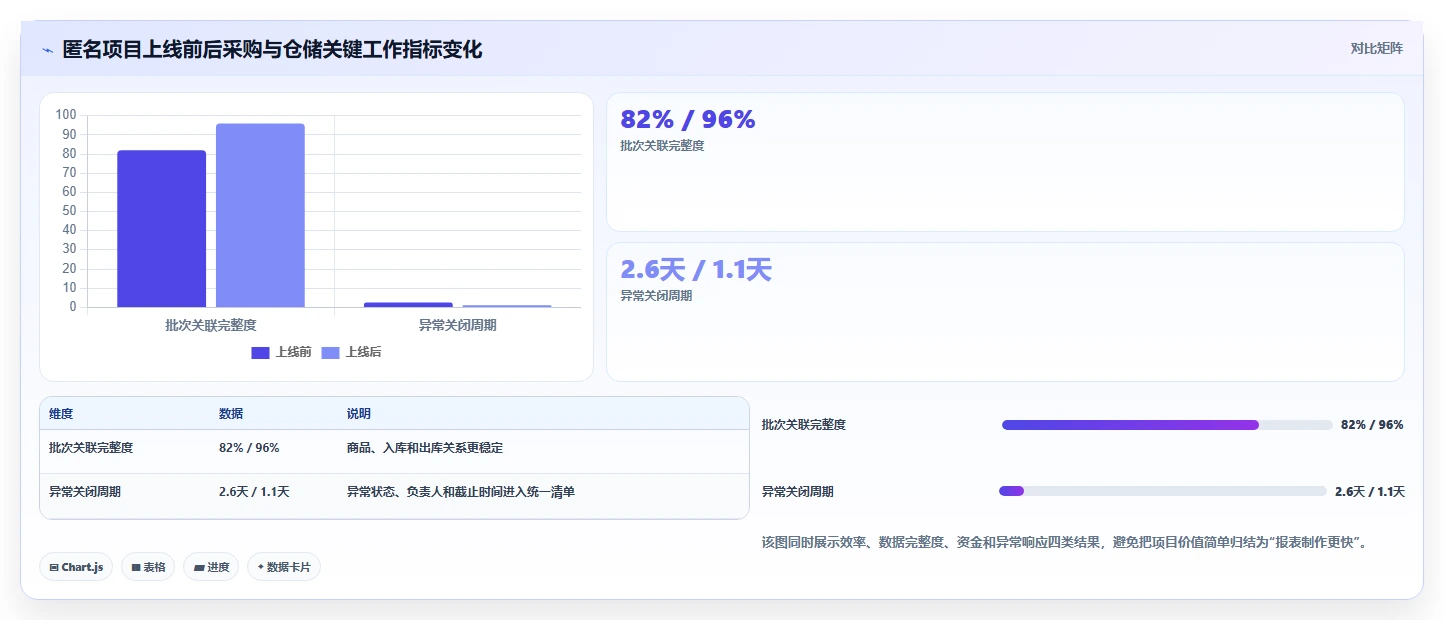Select the 进度 tag chip
This screenshot has height=620, width=1444.
coord(211,567)
